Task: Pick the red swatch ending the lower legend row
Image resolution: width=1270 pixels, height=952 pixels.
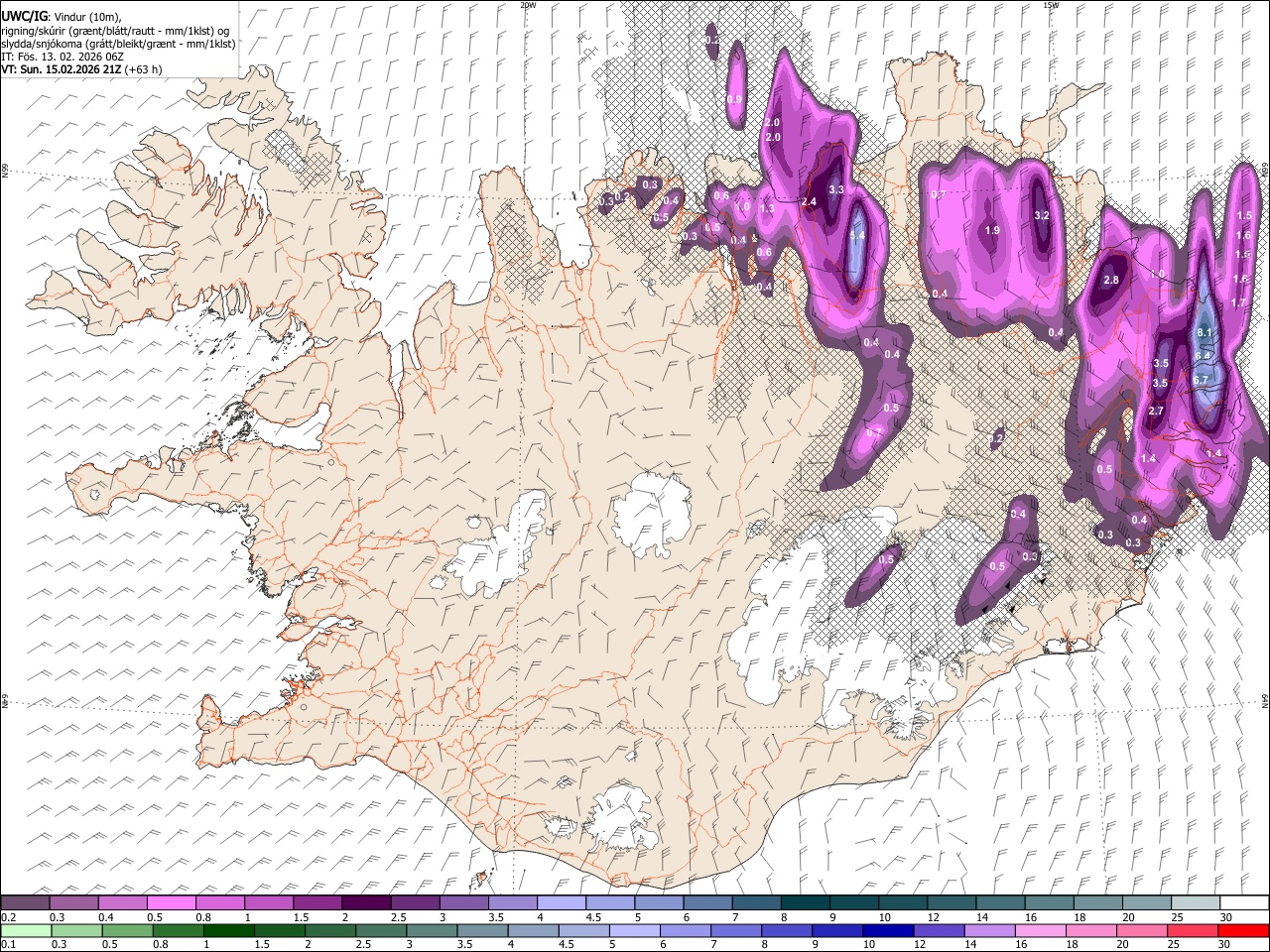Action: 1243,931
